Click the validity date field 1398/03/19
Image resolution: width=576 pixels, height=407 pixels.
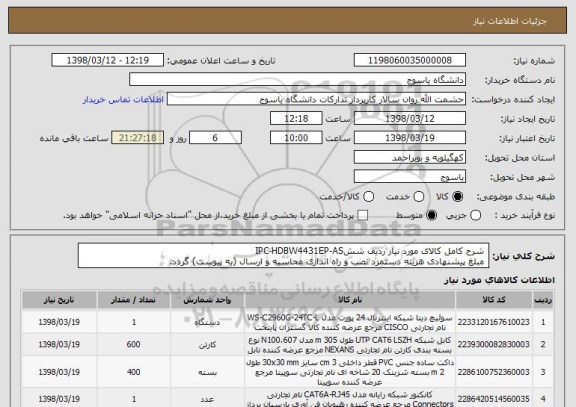pos(410,138)
